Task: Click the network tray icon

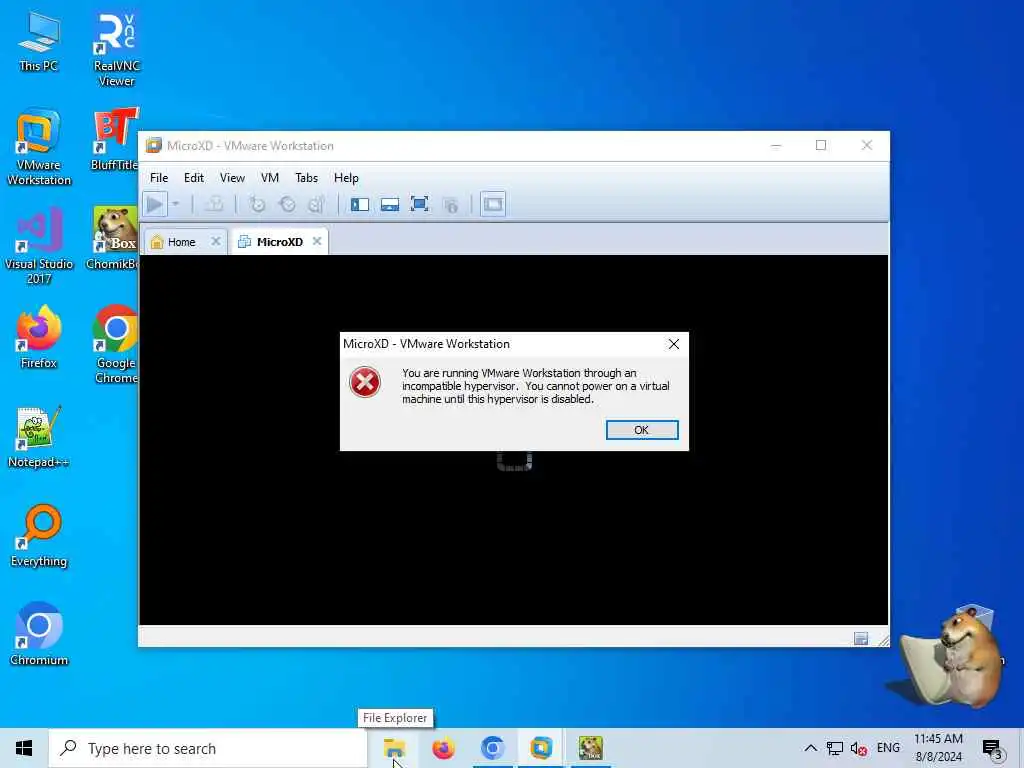Action: (835, 748)
